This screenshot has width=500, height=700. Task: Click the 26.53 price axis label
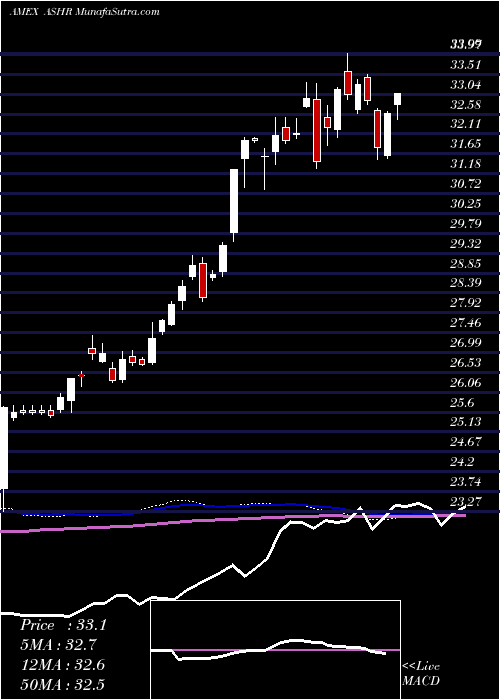pos(466,362)
